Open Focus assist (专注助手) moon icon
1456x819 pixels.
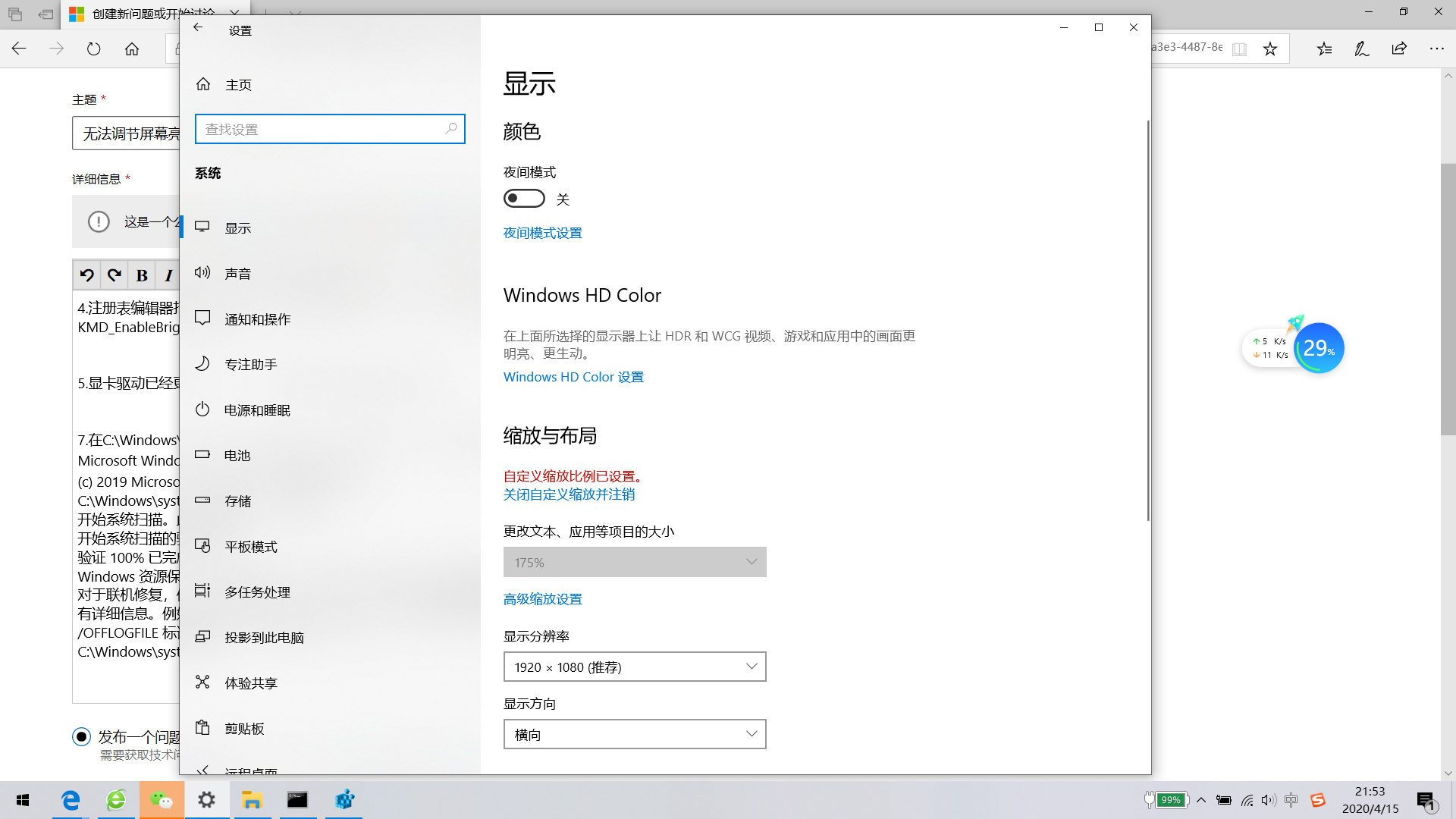click(x=202, y=364)
